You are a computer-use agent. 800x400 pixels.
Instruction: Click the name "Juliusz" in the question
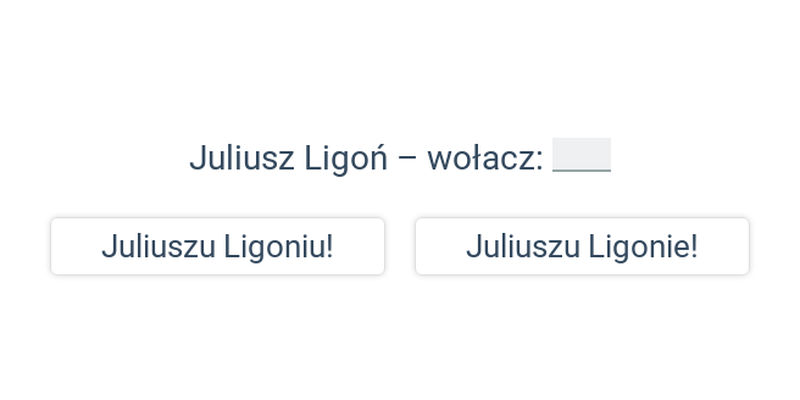[242, 158]
